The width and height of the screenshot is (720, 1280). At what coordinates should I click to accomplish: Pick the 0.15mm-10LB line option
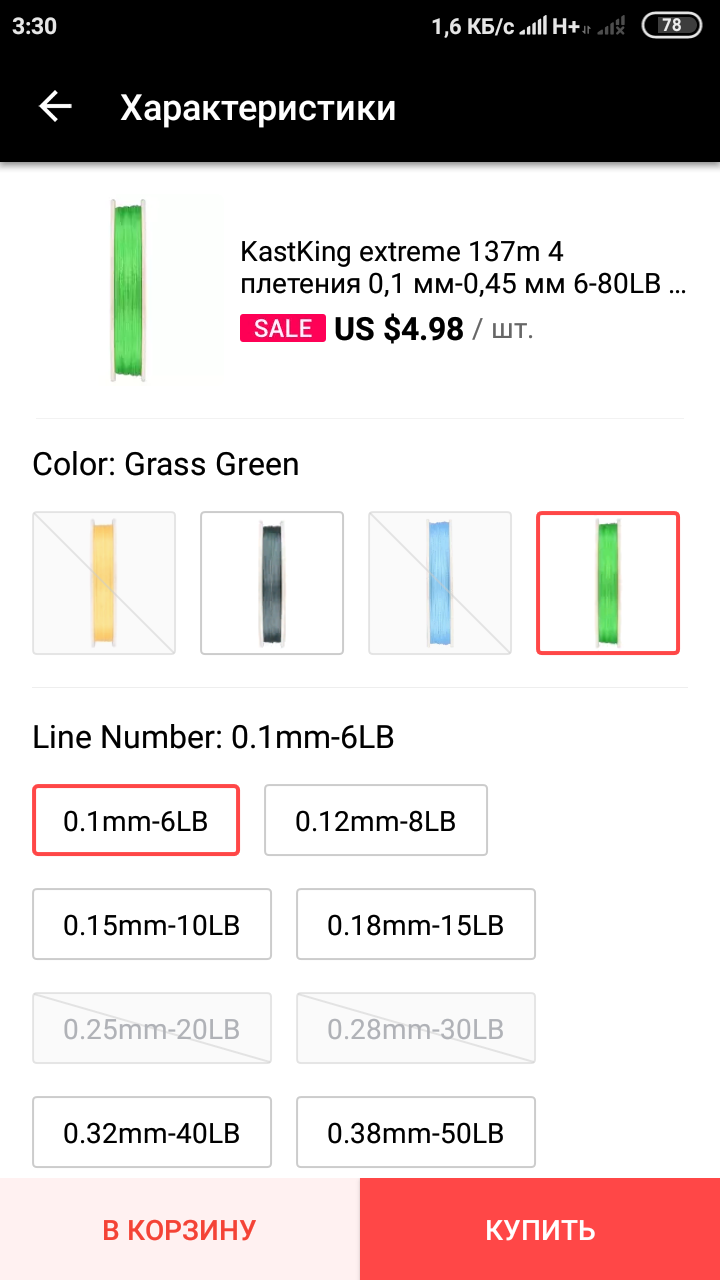[152, 925]
